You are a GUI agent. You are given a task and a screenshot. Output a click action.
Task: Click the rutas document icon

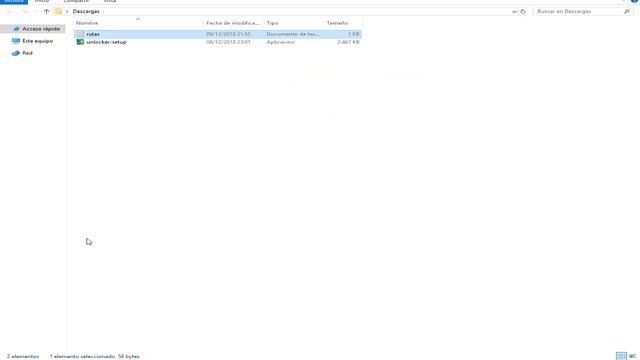(x=80, y=34)
